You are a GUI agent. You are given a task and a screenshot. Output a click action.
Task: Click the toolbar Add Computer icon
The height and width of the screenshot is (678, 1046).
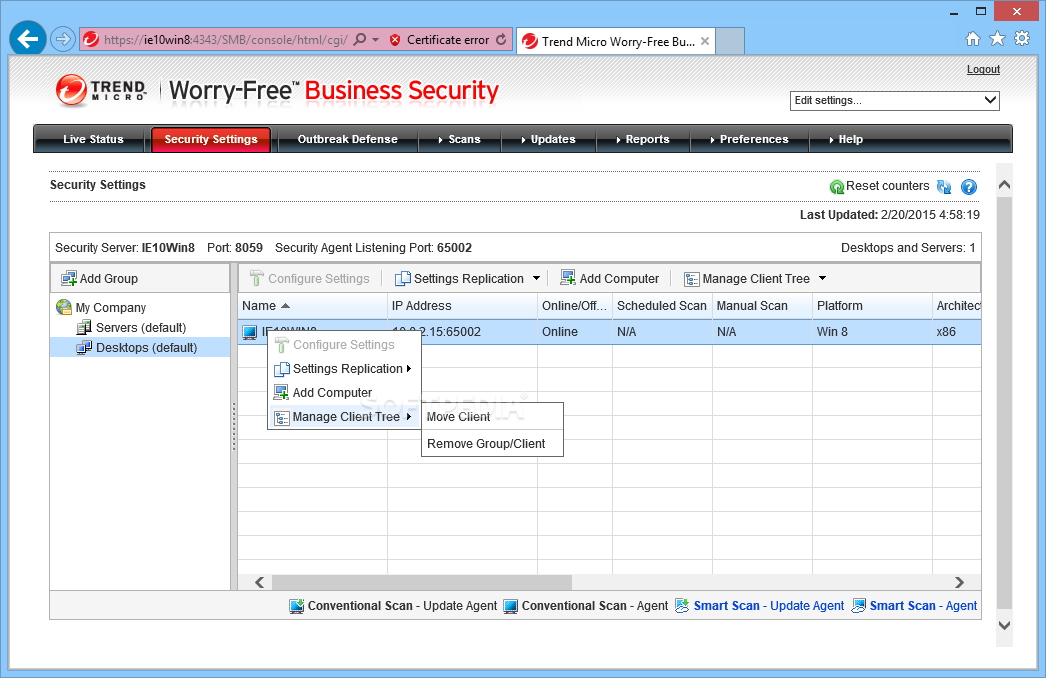(568, 278)
